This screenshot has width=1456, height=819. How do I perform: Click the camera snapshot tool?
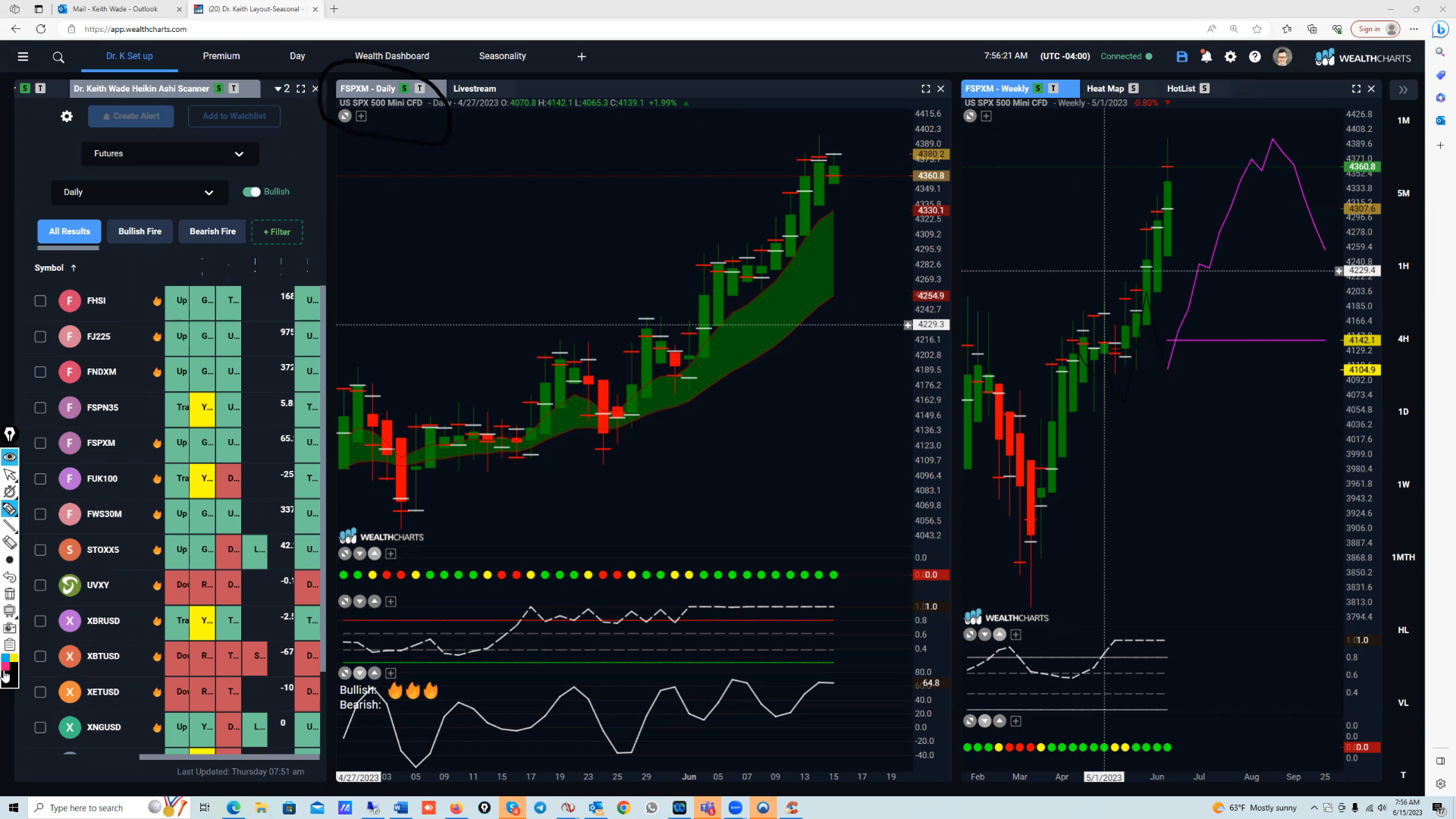pos(10,628)
